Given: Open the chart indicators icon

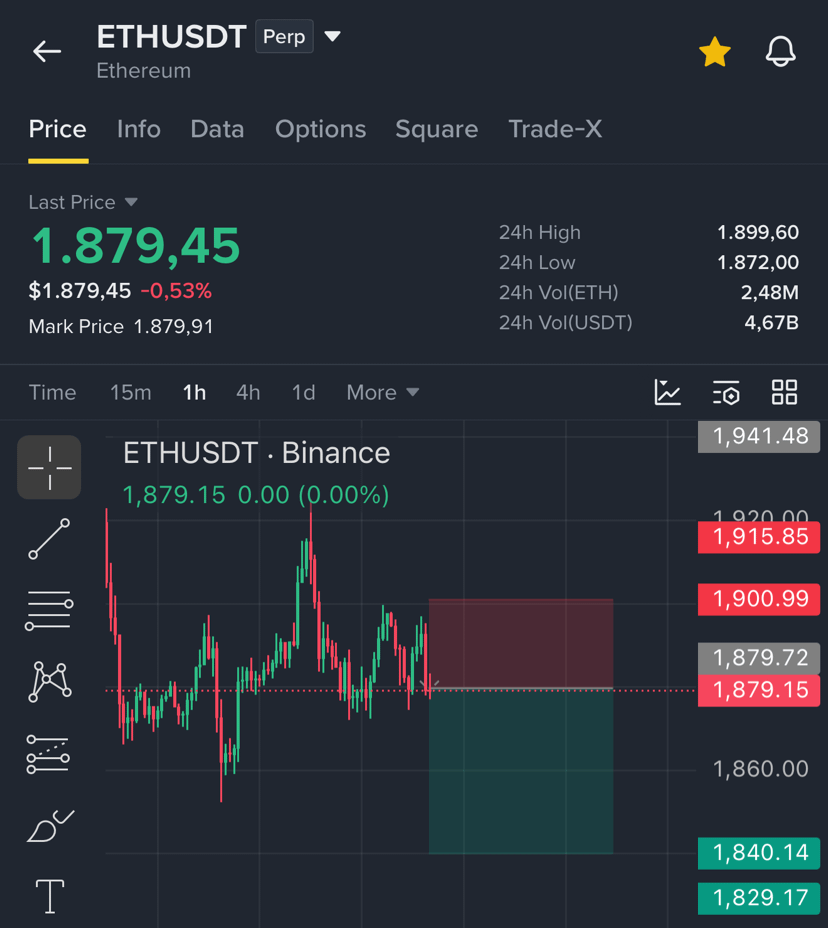Looking at the screenshot, I should pos(668,392).
